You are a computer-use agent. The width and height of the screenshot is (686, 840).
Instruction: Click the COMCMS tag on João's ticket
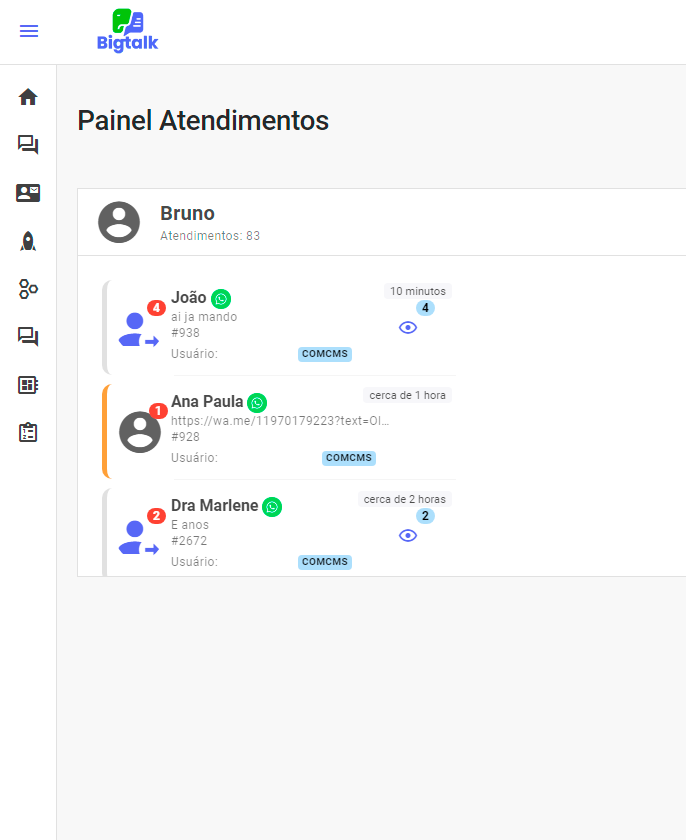pyautogui.click(x=325, y=354)
